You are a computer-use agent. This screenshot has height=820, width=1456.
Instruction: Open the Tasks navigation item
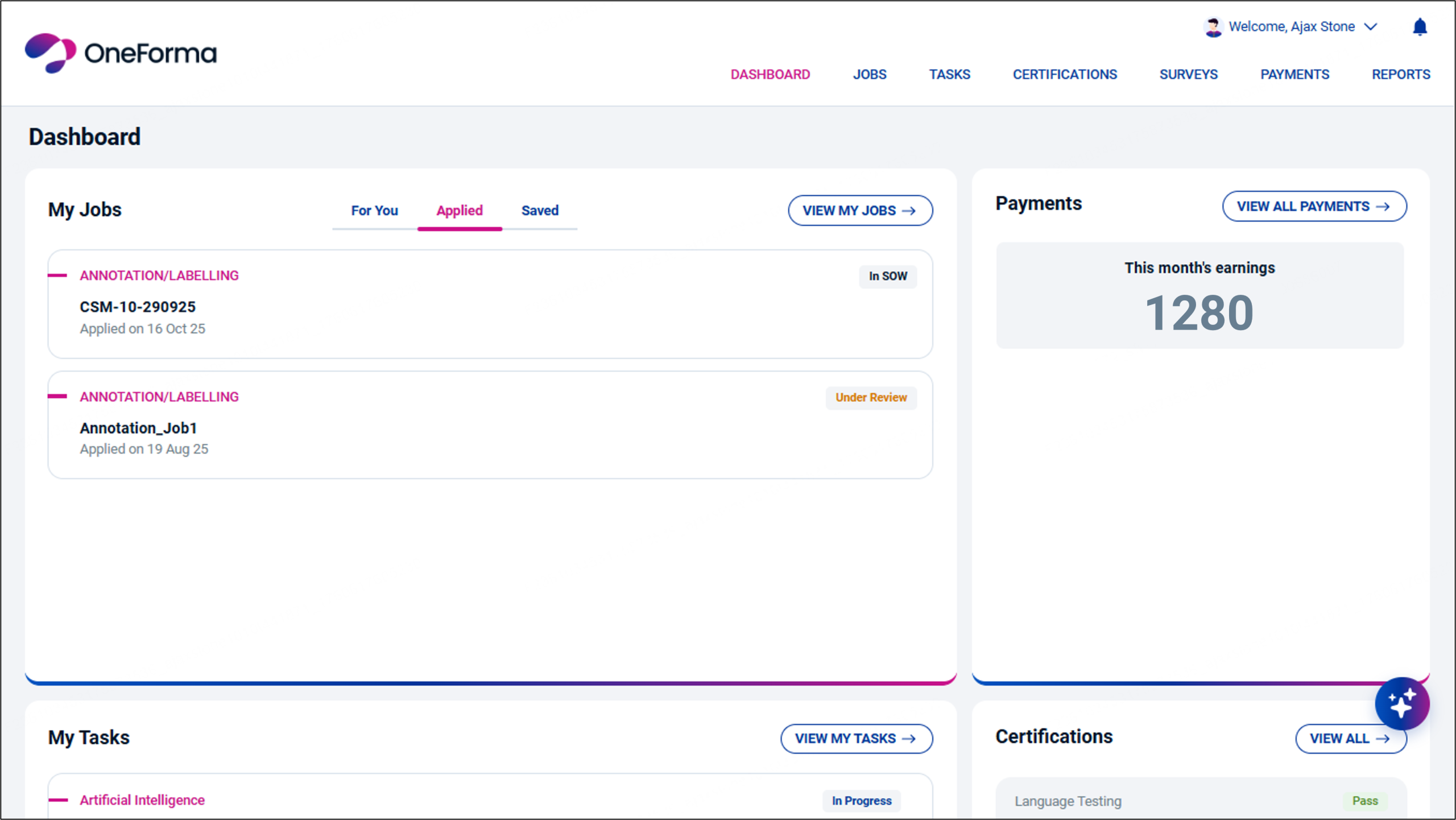[949, 75]
